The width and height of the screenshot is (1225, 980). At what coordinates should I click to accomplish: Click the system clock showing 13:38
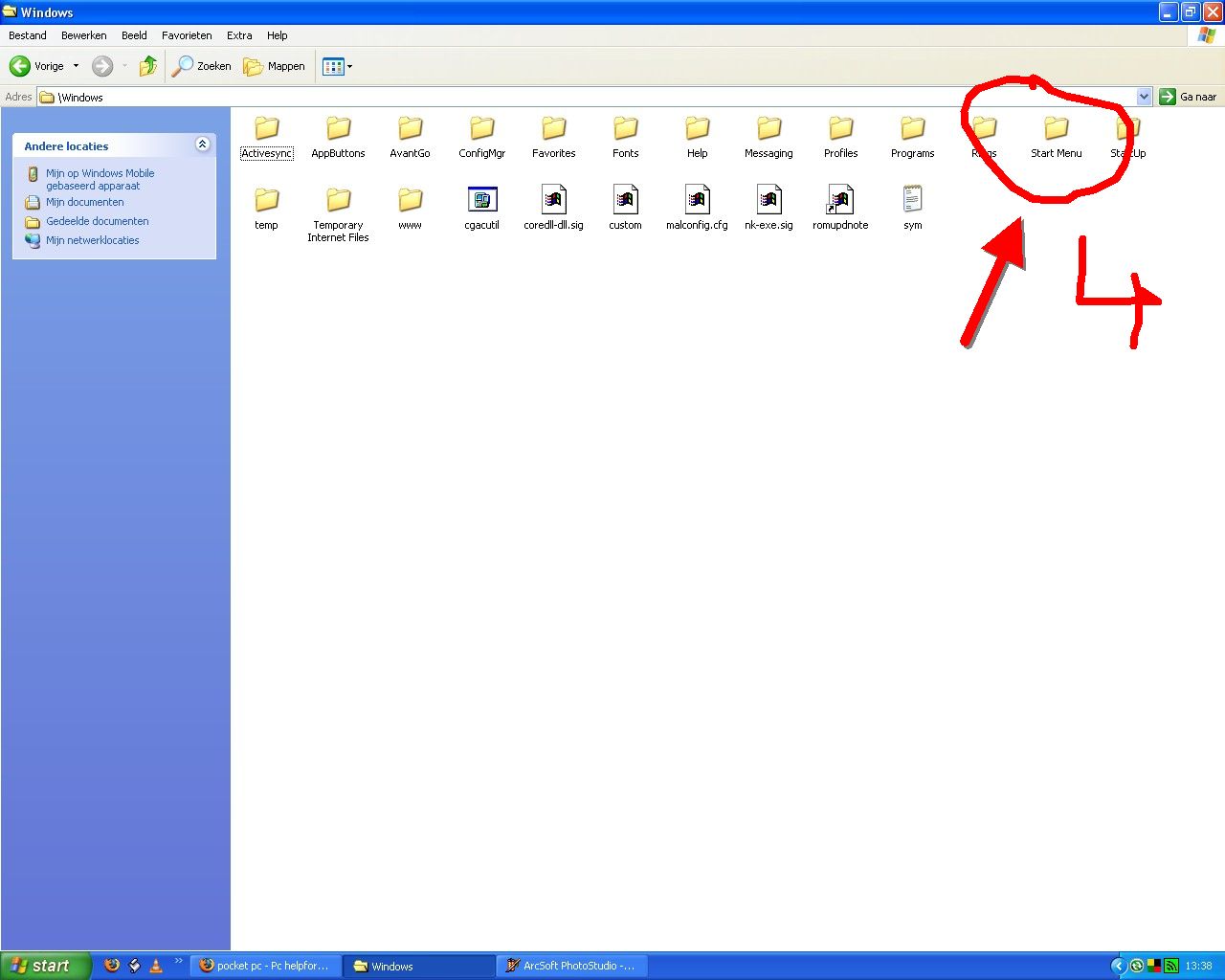click(1198, 966)
